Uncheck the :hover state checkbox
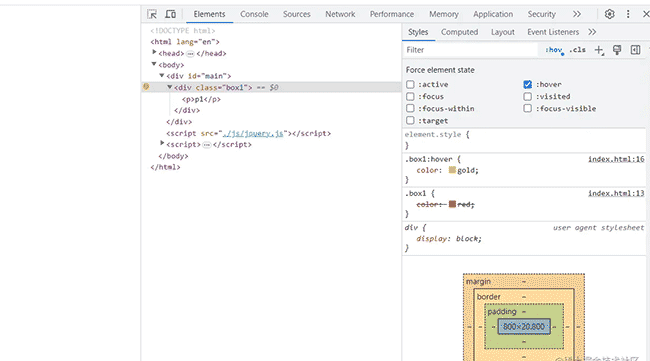 (527, 85)
